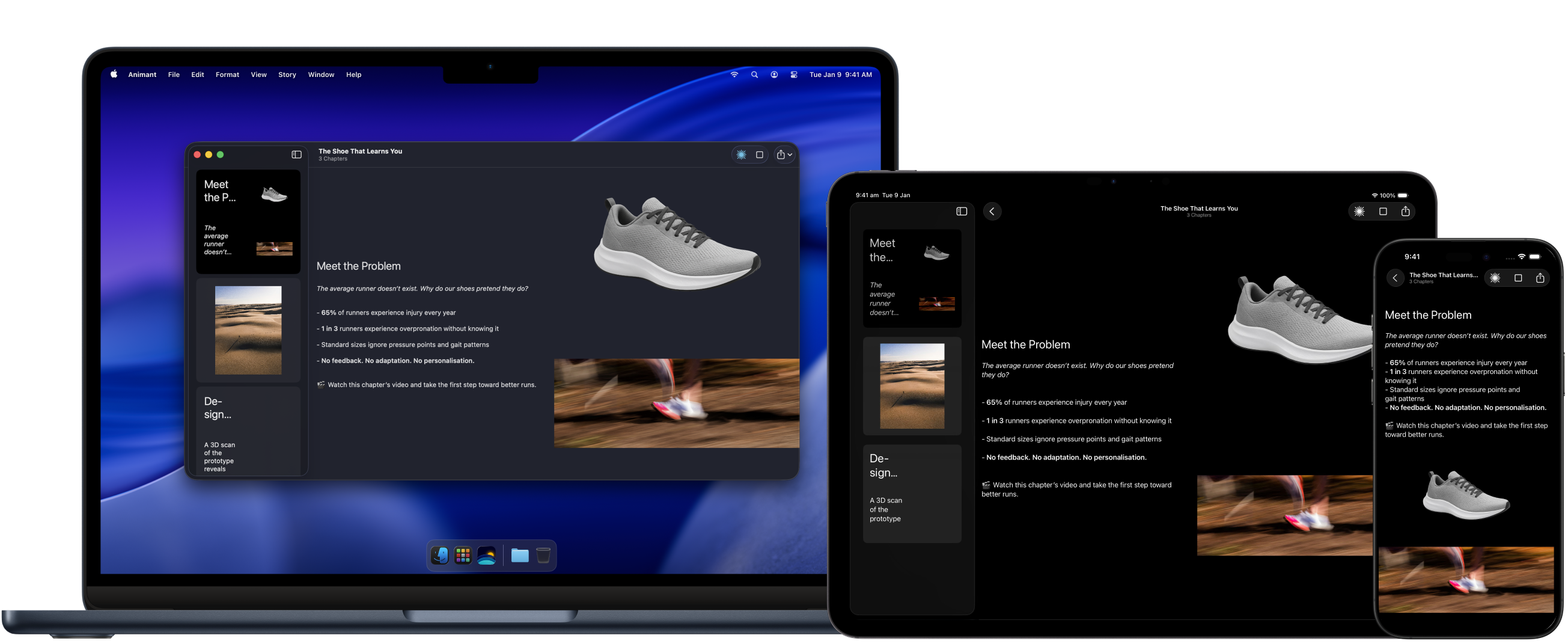Open the Animant app menu

pos(142,75)
